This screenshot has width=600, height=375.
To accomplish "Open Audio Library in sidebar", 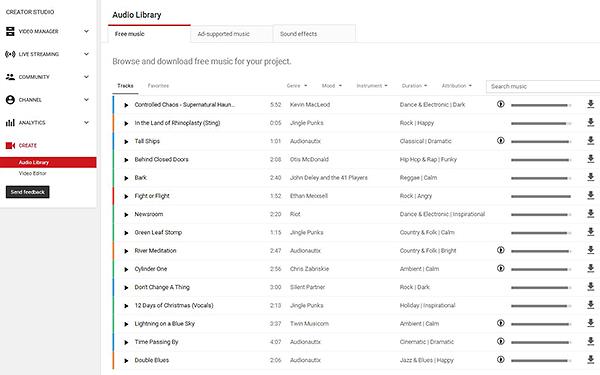I will point(48,162).
